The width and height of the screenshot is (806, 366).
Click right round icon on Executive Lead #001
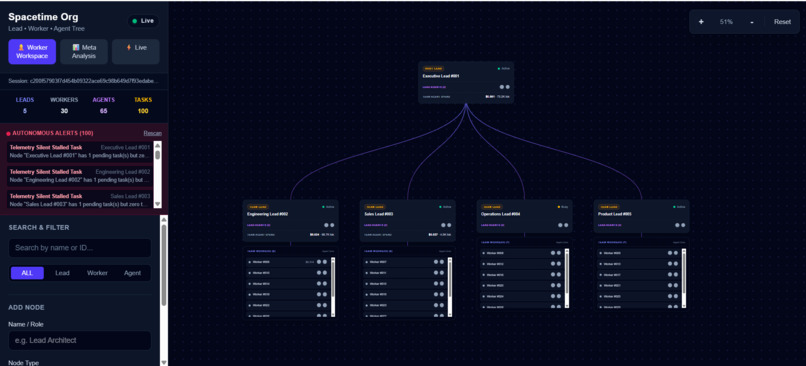pos(508,87)
